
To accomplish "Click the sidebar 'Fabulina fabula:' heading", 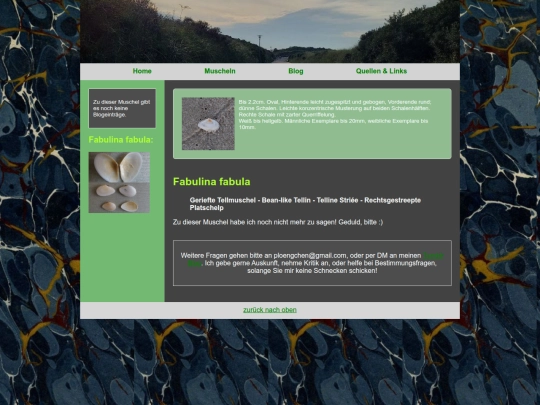I will (x=121, y=139).
